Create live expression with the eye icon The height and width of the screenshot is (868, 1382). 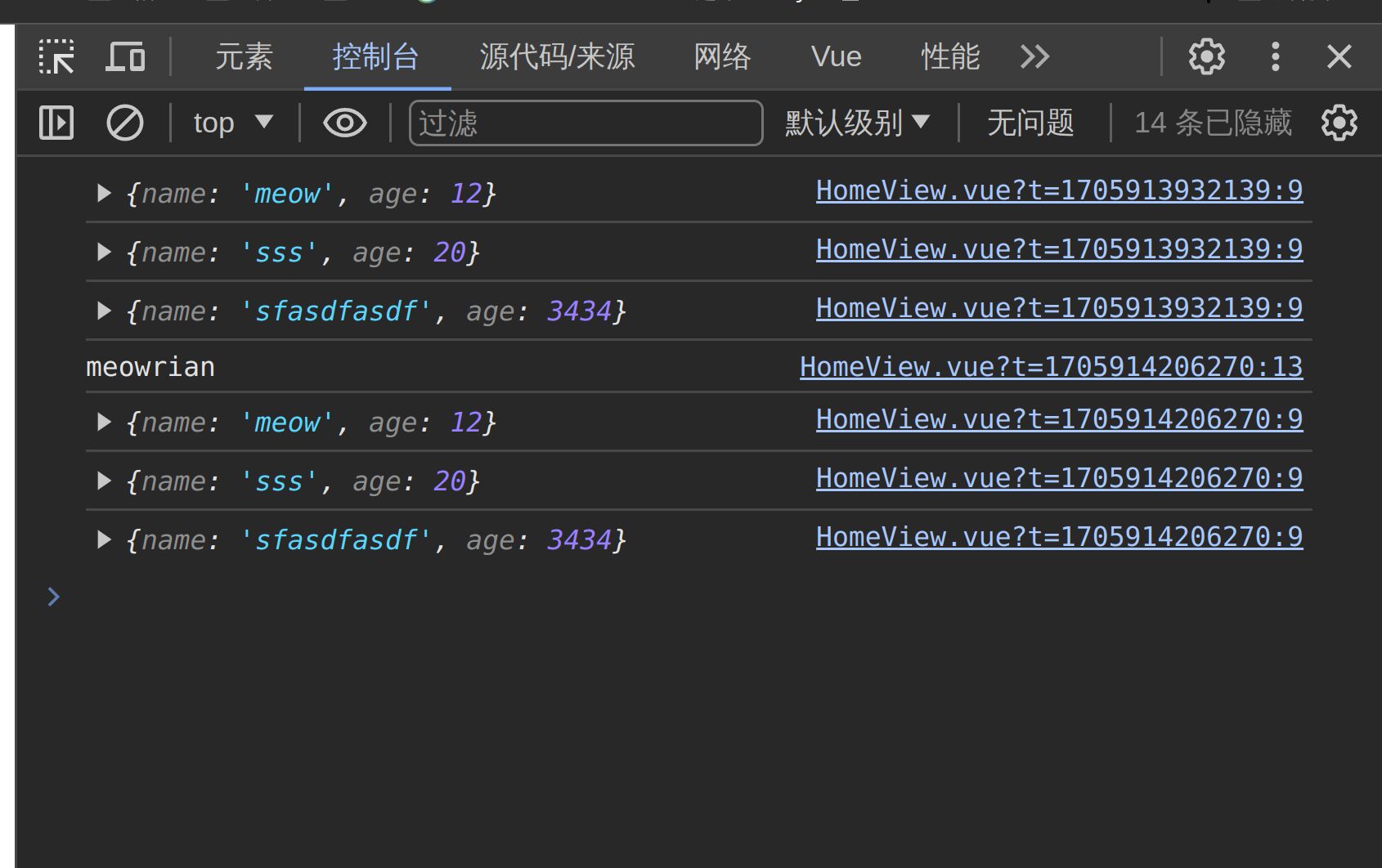point(344,123)
